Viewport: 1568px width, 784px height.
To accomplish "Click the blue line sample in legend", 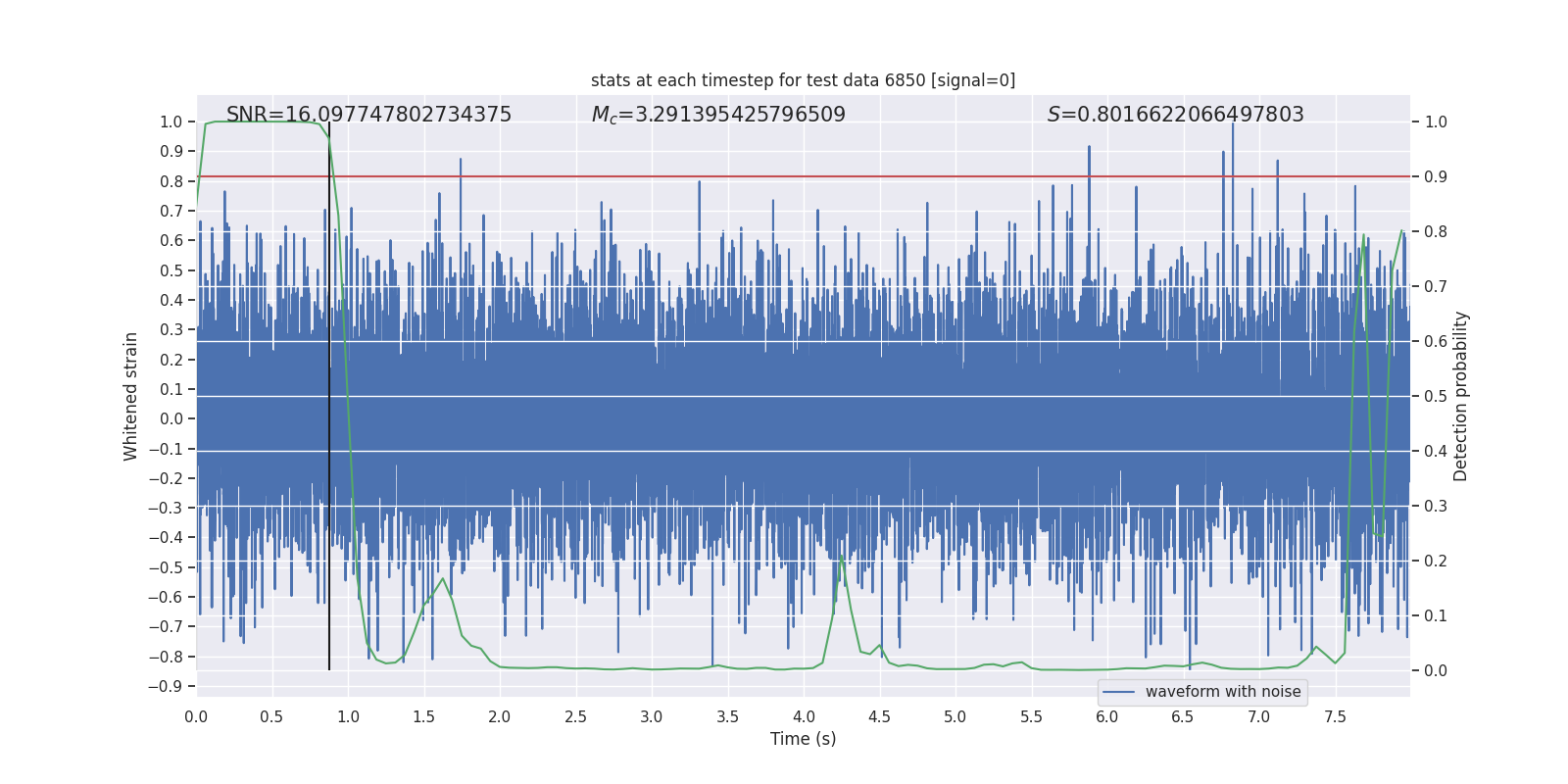I will [1118, 692].
